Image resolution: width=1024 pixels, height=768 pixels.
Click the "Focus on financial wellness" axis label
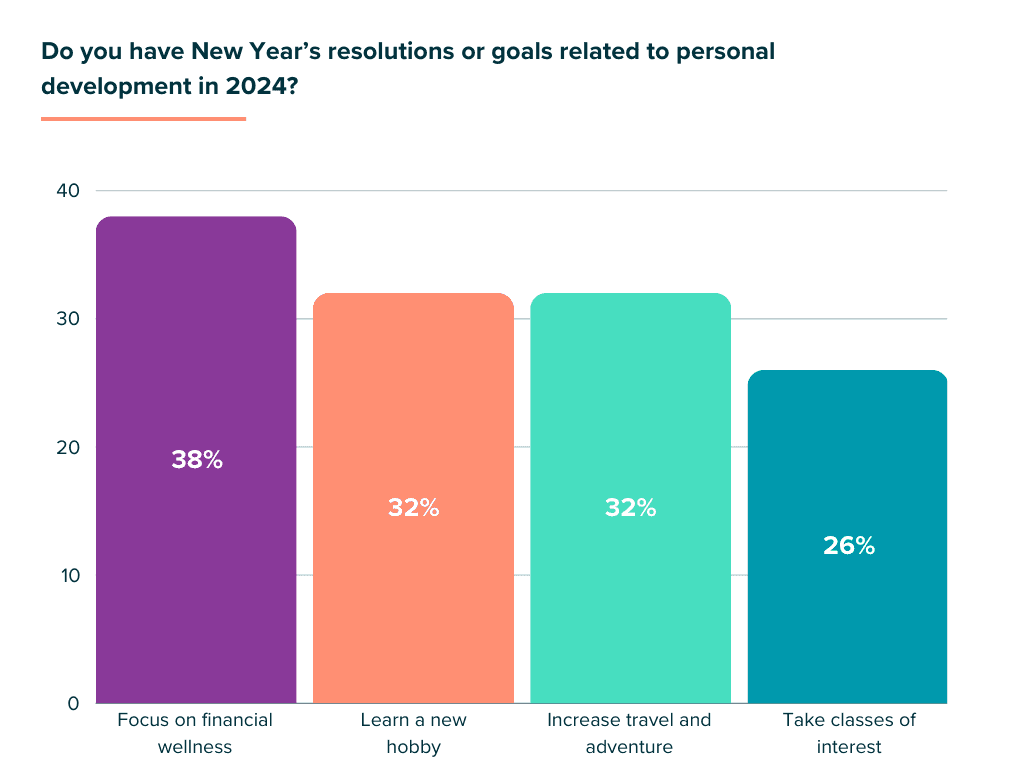pyautogui.click(x=195, y=733)
